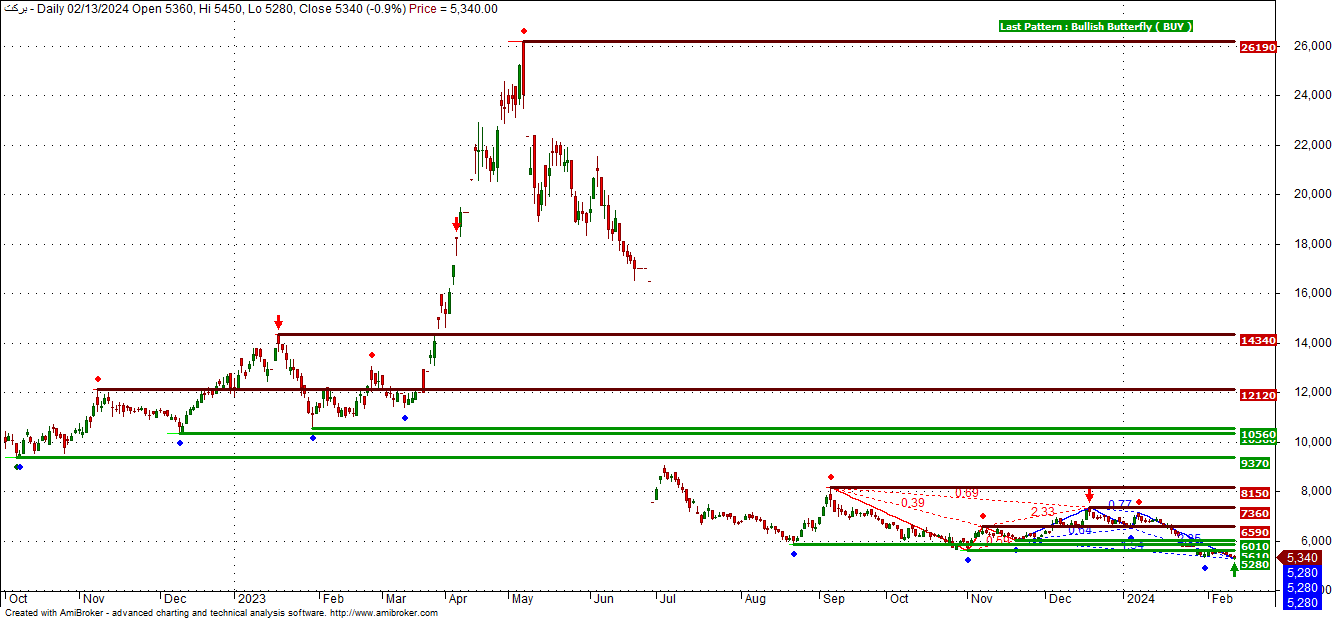Select the 14340 resistance level label
1336x619 pixels.
pos(1256,341)
